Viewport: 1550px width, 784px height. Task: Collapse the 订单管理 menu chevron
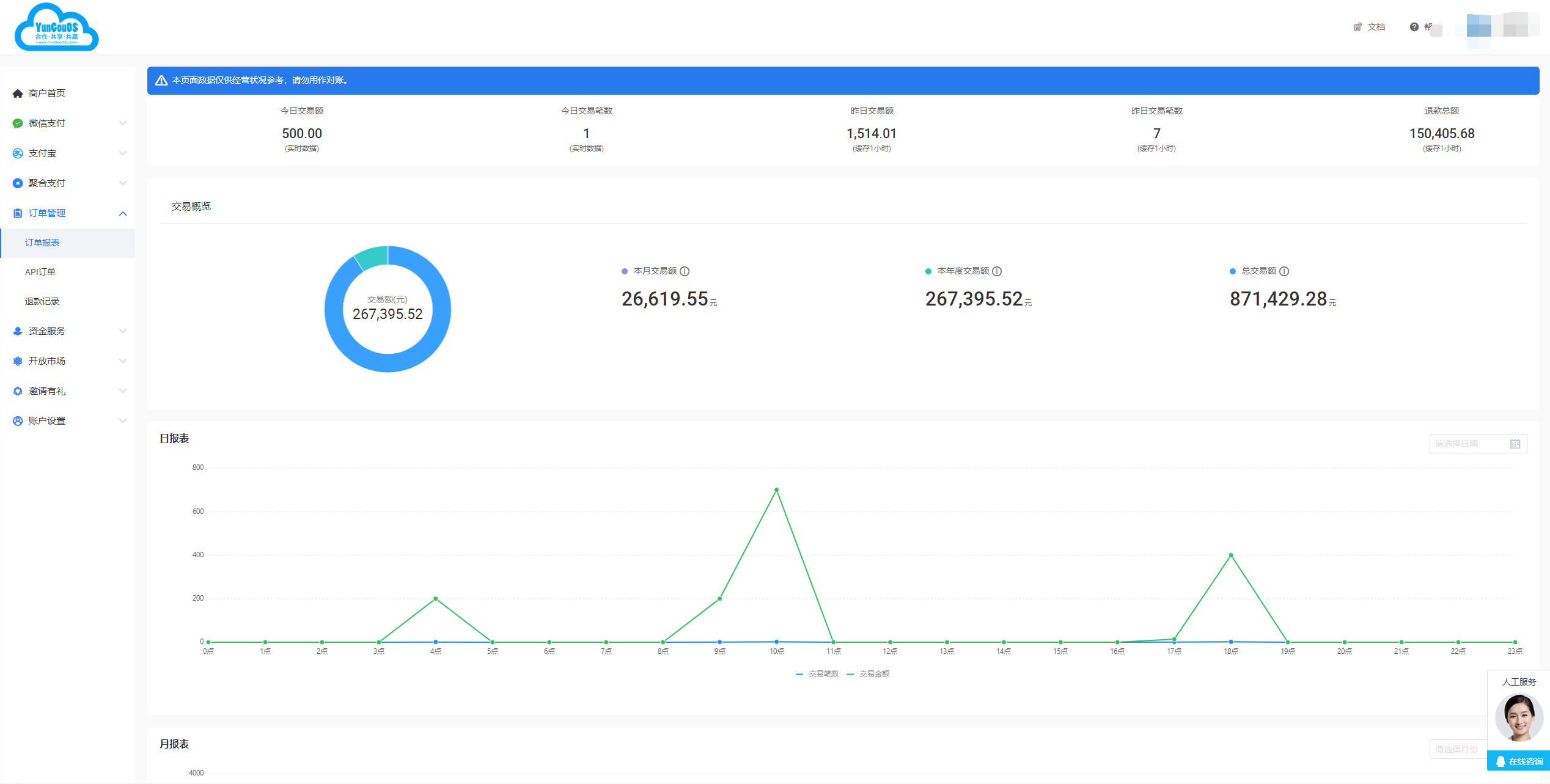pos(123,213)
